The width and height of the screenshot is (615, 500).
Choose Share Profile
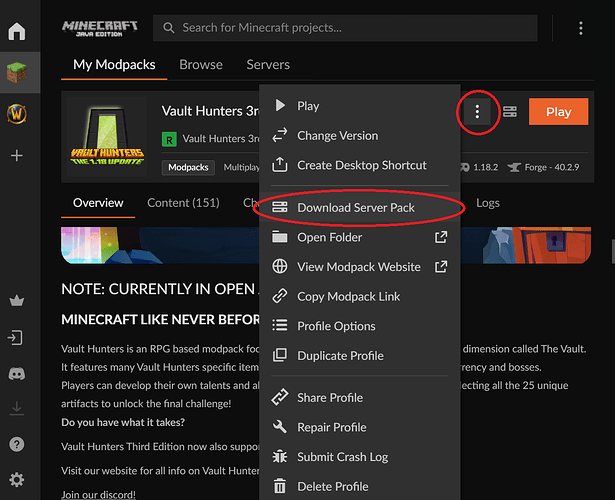tap(360, 398)
